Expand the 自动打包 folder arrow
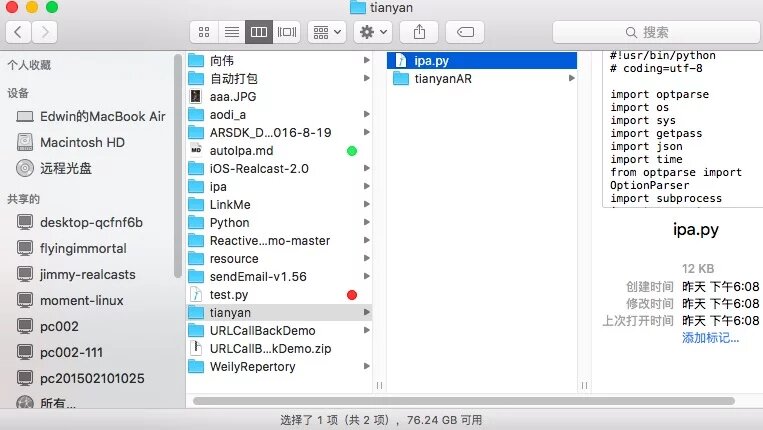The height and width of the screenshot is (430, 763). [366, 78]
